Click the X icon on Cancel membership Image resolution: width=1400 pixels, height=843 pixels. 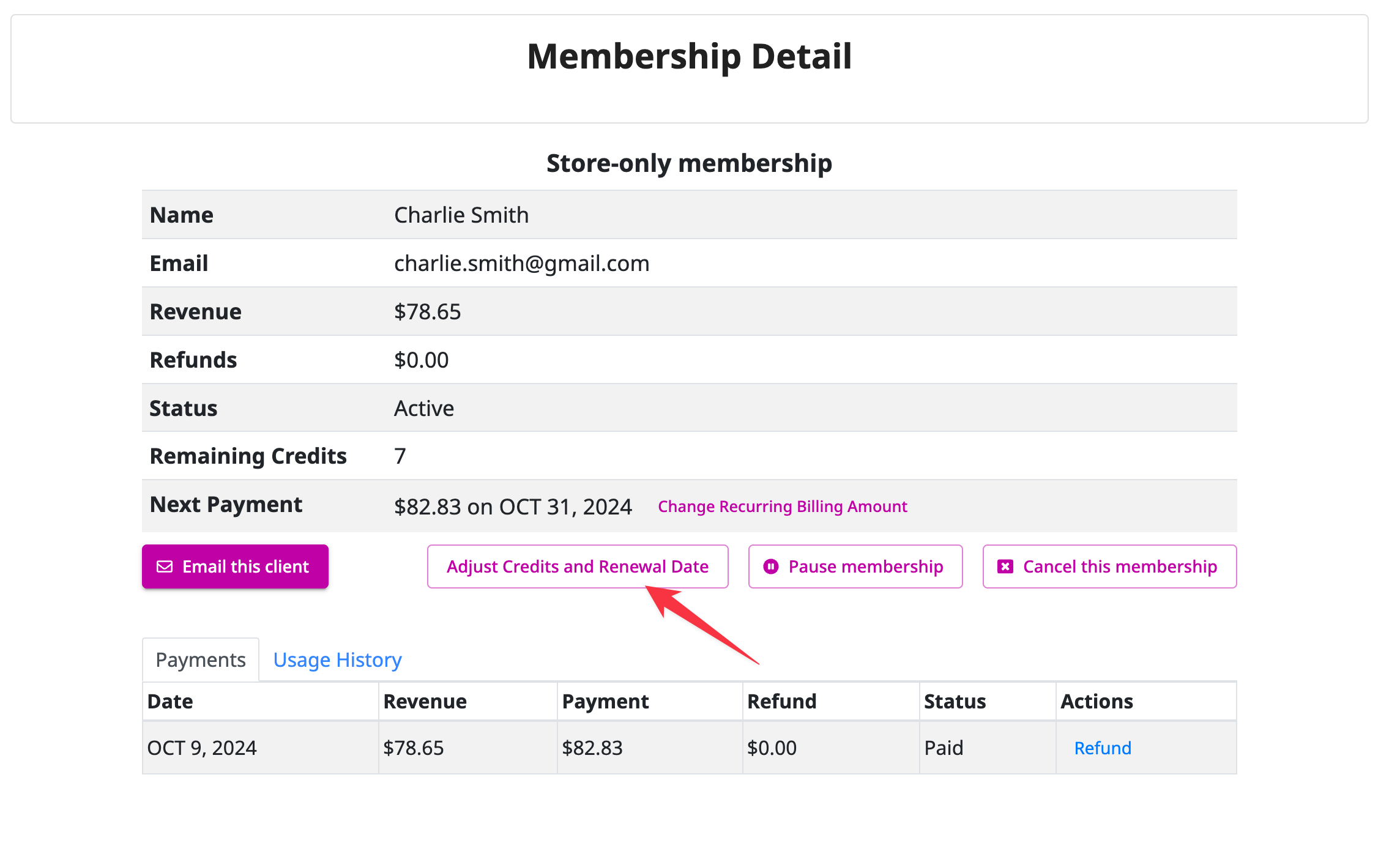coord(1005,566)
